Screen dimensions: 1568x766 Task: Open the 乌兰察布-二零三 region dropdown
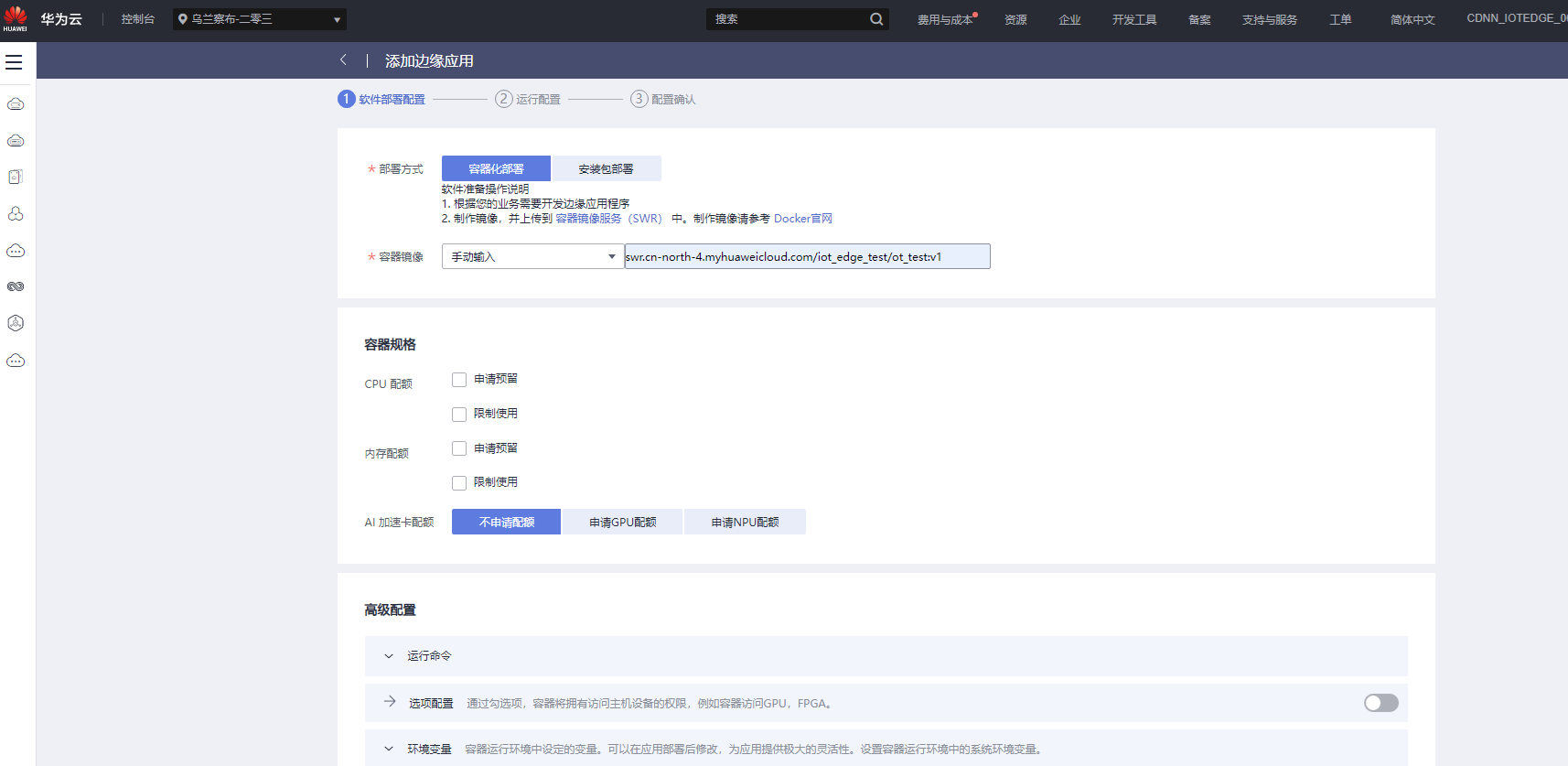click(260, 19)
